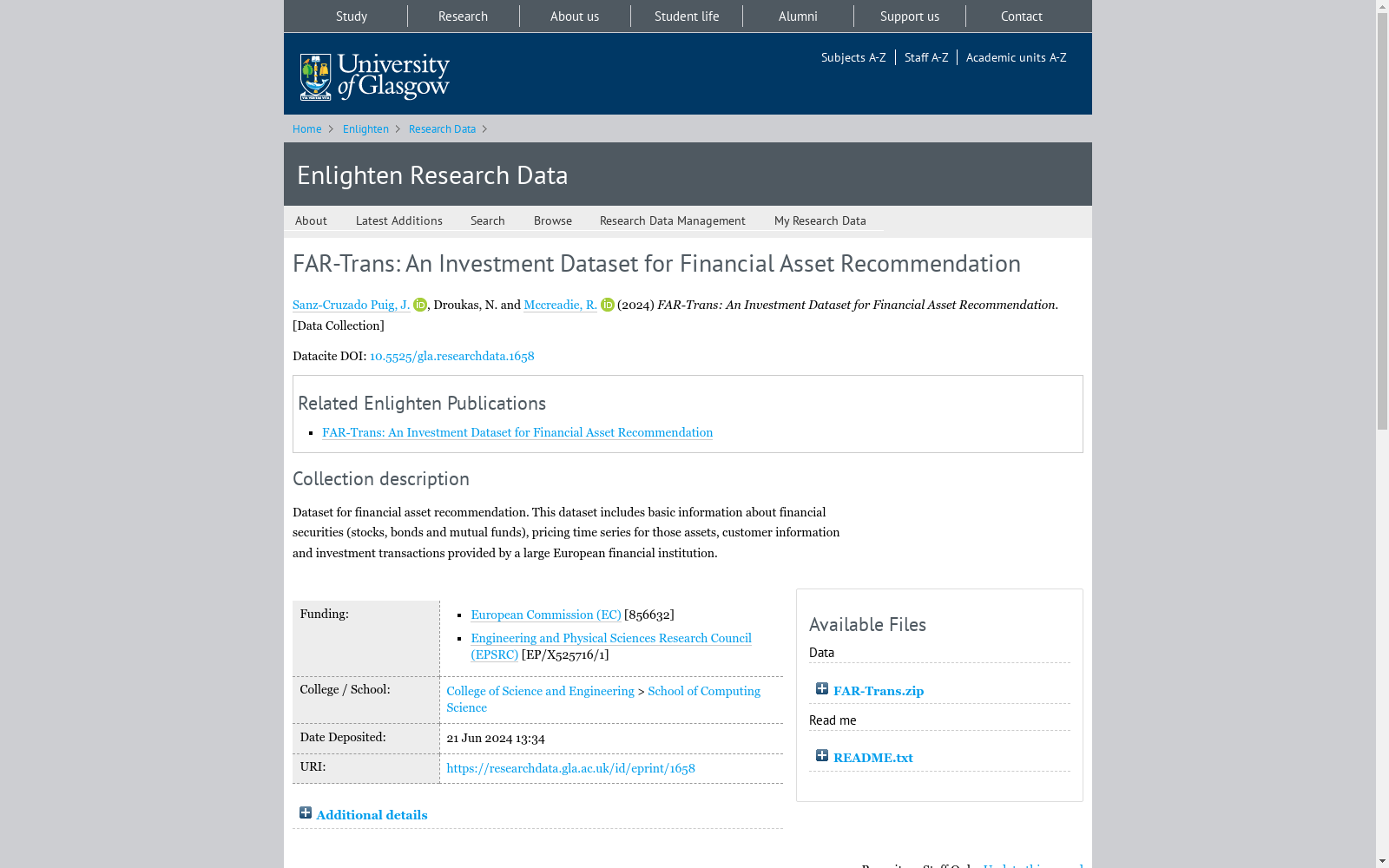Screen dimensions: 1389x868
Task: Open College of Science and Engineering link
Action: point(541,691)
